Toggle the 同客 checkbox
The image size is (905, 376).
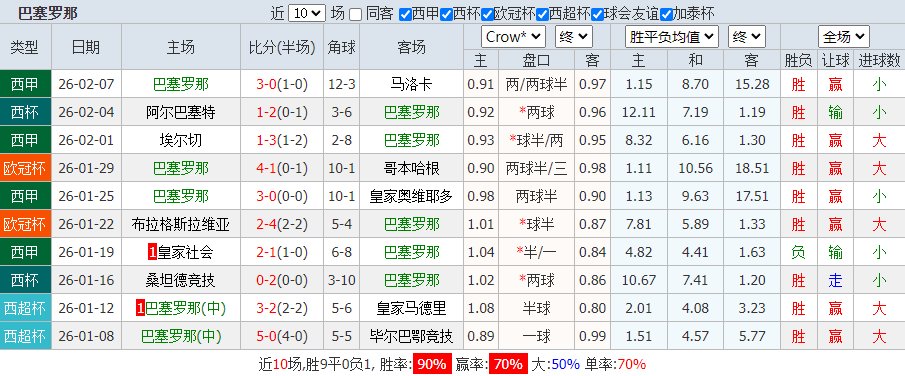click(x=356, y=13)
